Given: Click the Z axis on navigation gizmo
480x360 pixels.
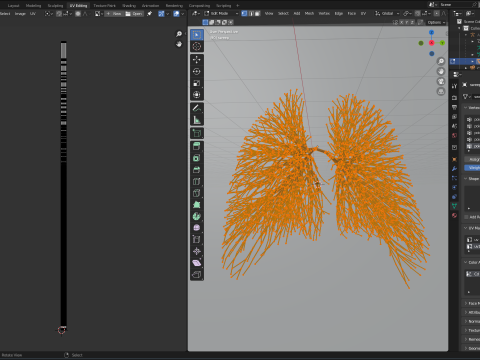Looking at the screenshot, I should click(x=431, y=32).
